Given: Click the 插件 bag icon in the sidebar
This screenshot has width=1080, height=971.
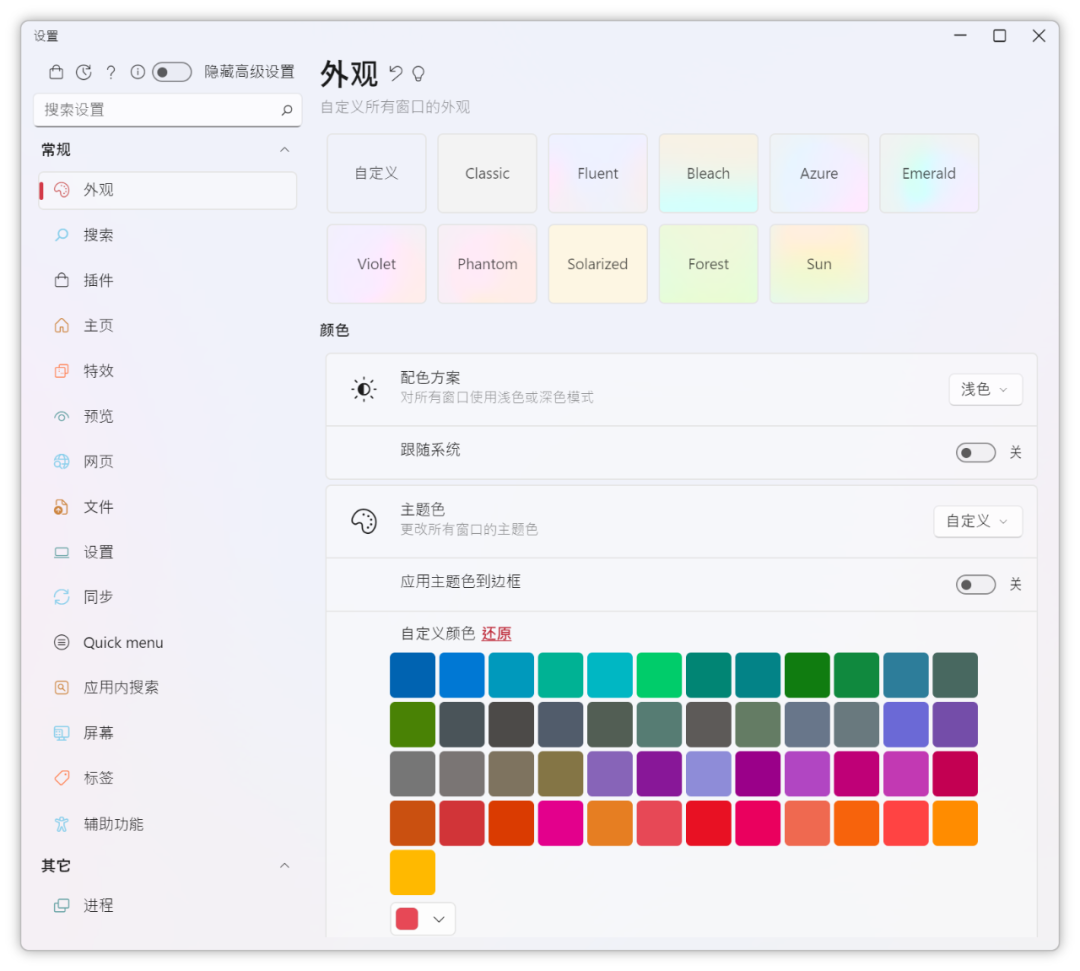Looking at the screenshot, I should [61, 280].
